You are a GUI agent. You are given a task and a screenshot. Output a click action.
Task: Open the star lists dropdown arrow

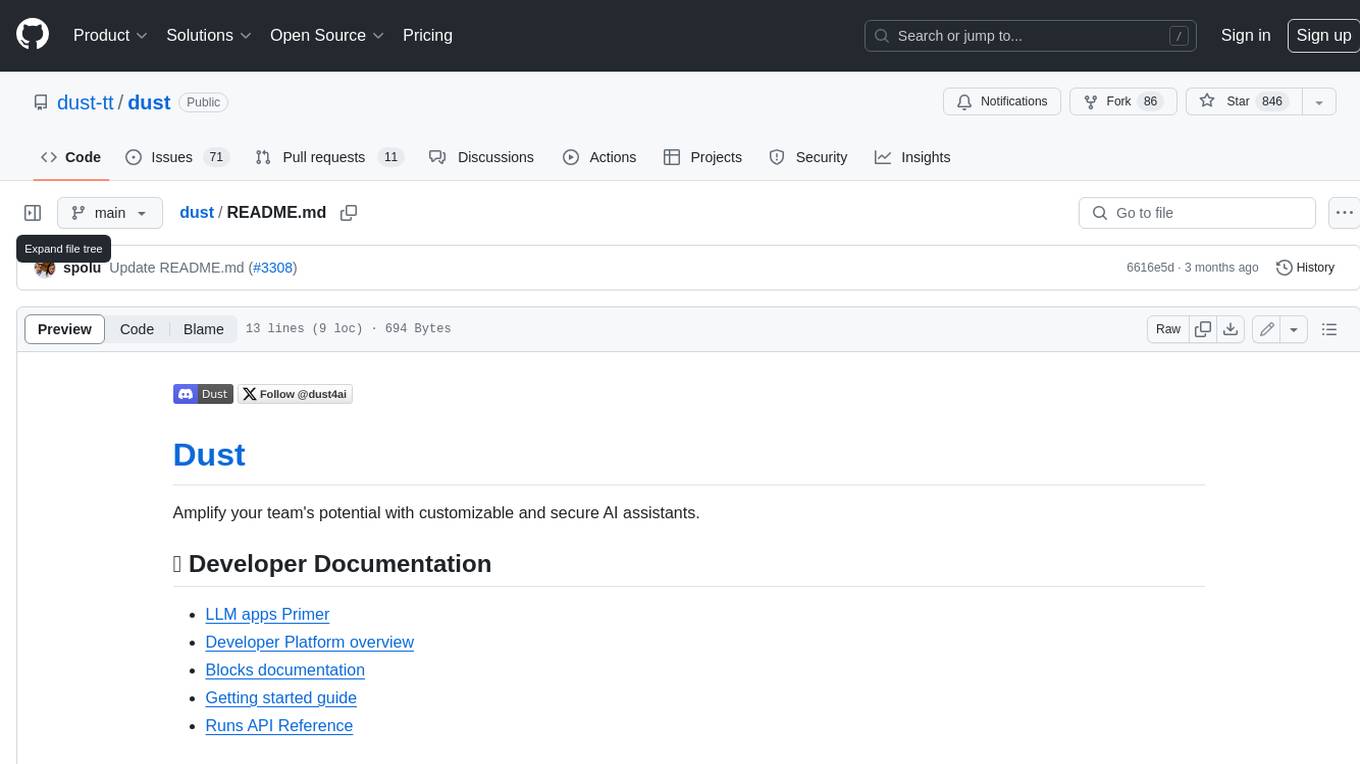1318,102
